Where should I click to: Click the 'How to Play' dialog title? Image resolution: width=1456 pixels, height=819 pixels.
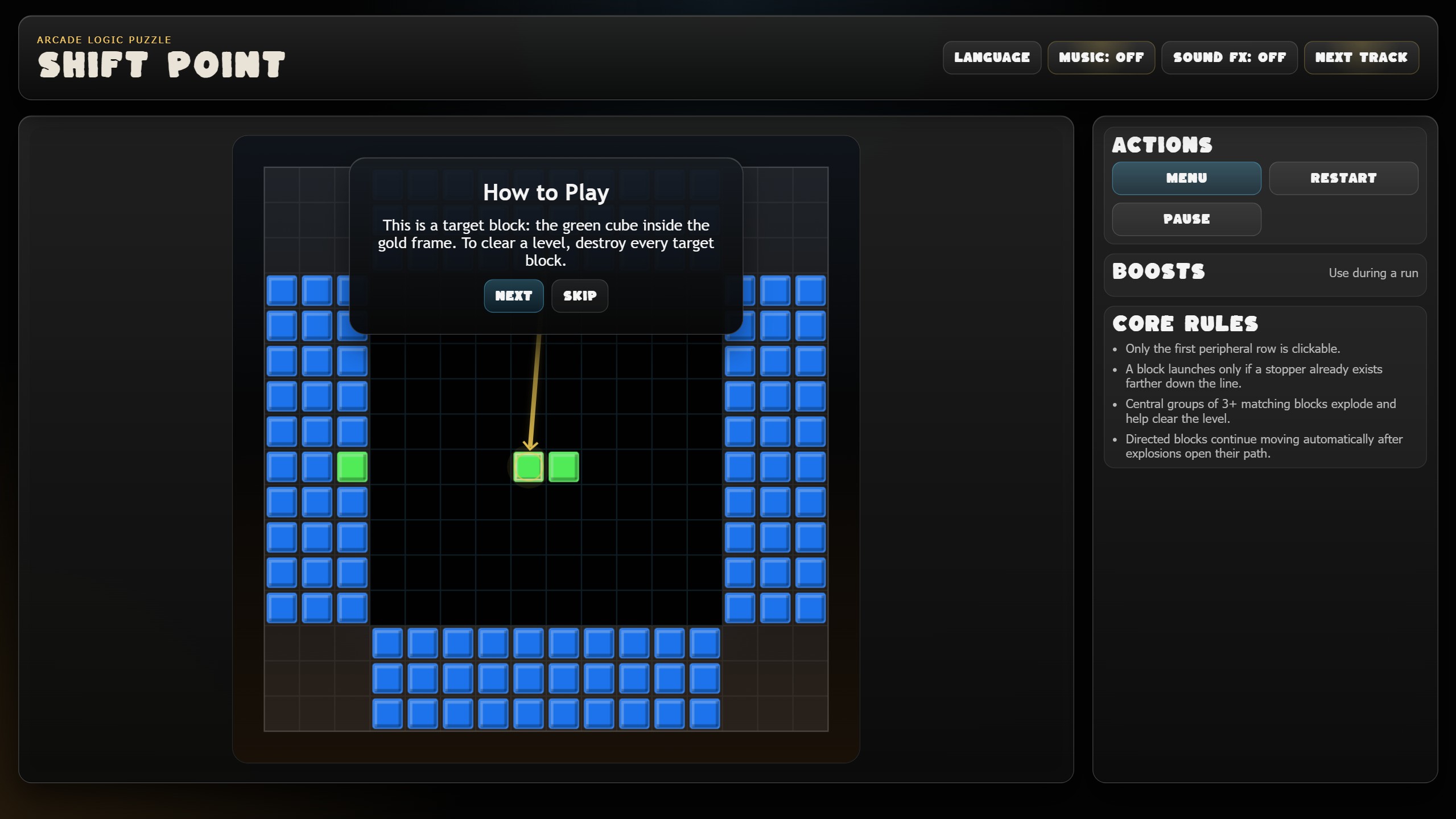(546, 192)
